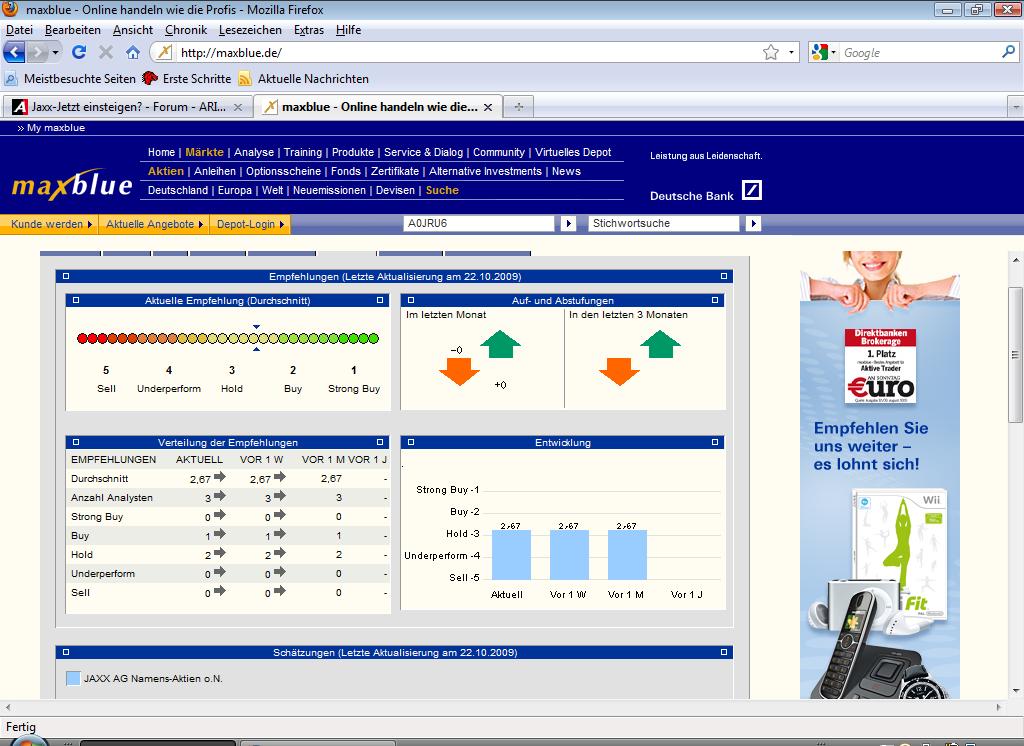Expand the Aktuelle Angebote dropdown
Viewport: 1024px width, 746px height.
pos(154,225)
